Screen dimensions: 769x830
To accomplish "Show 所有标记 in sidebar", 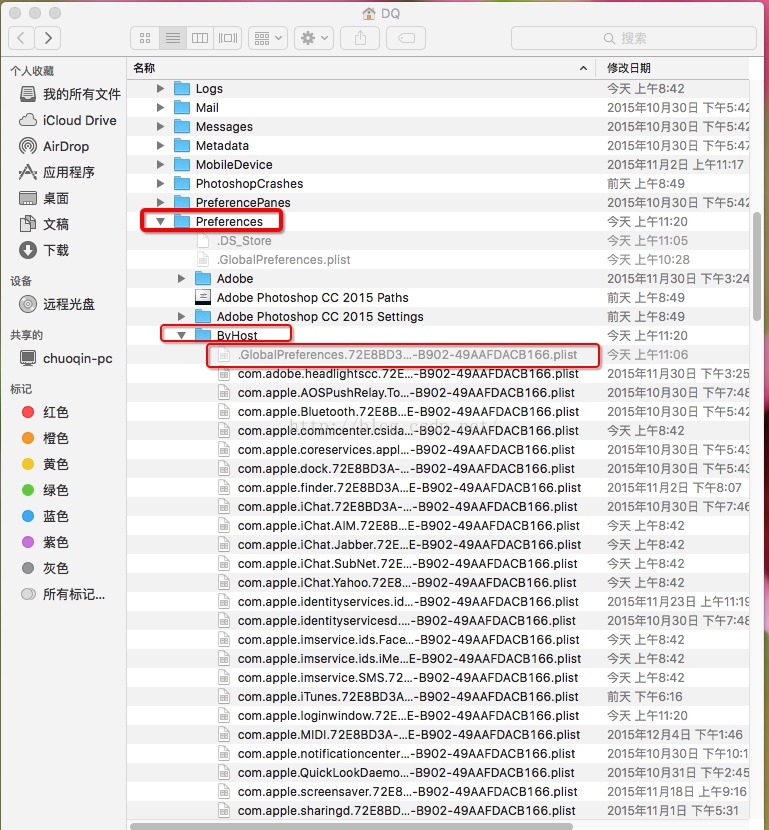I will point(63,594).
